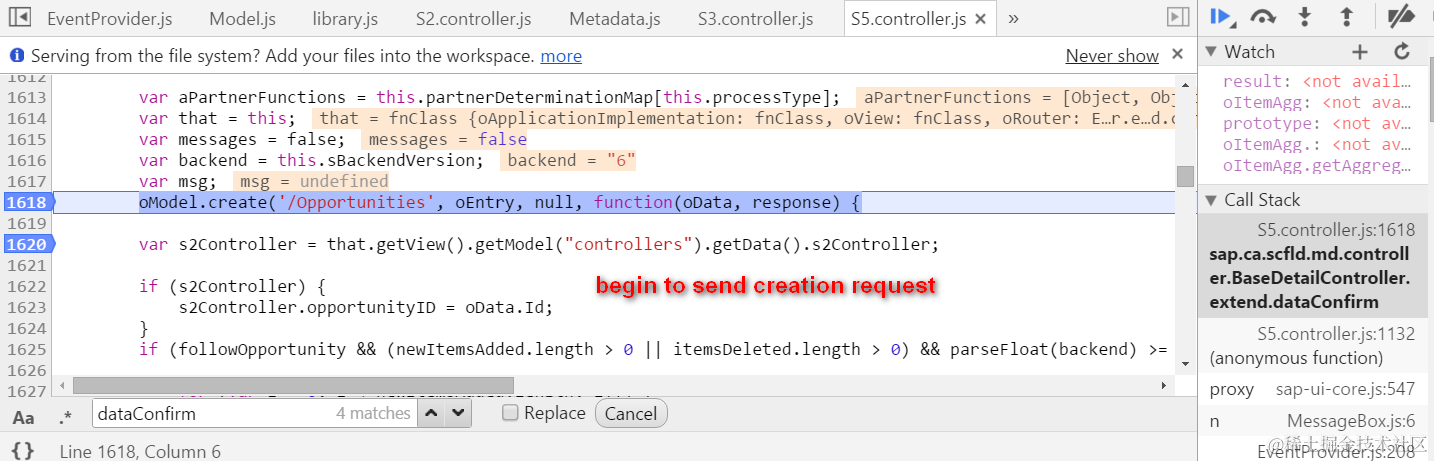Step into next function call
Screen dimensions: 1434x461
(1305, 16)
